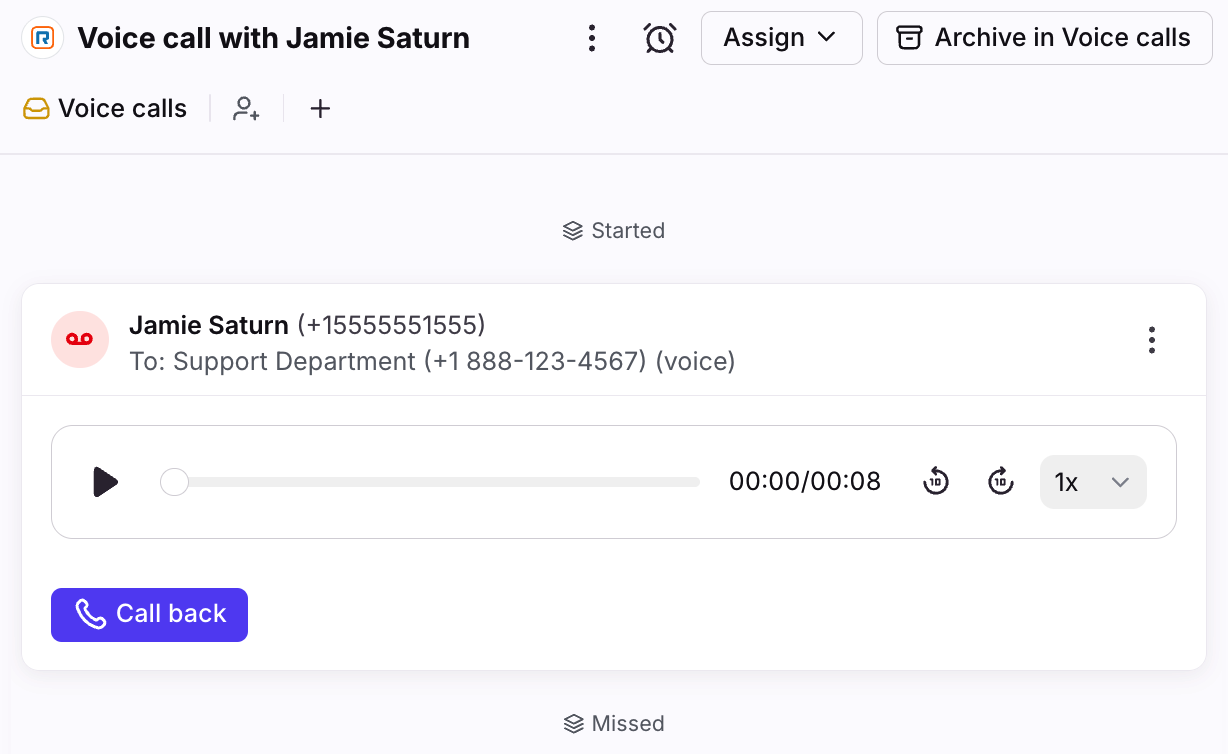
Task: Click the add participant icon
Action: [246, 108]
